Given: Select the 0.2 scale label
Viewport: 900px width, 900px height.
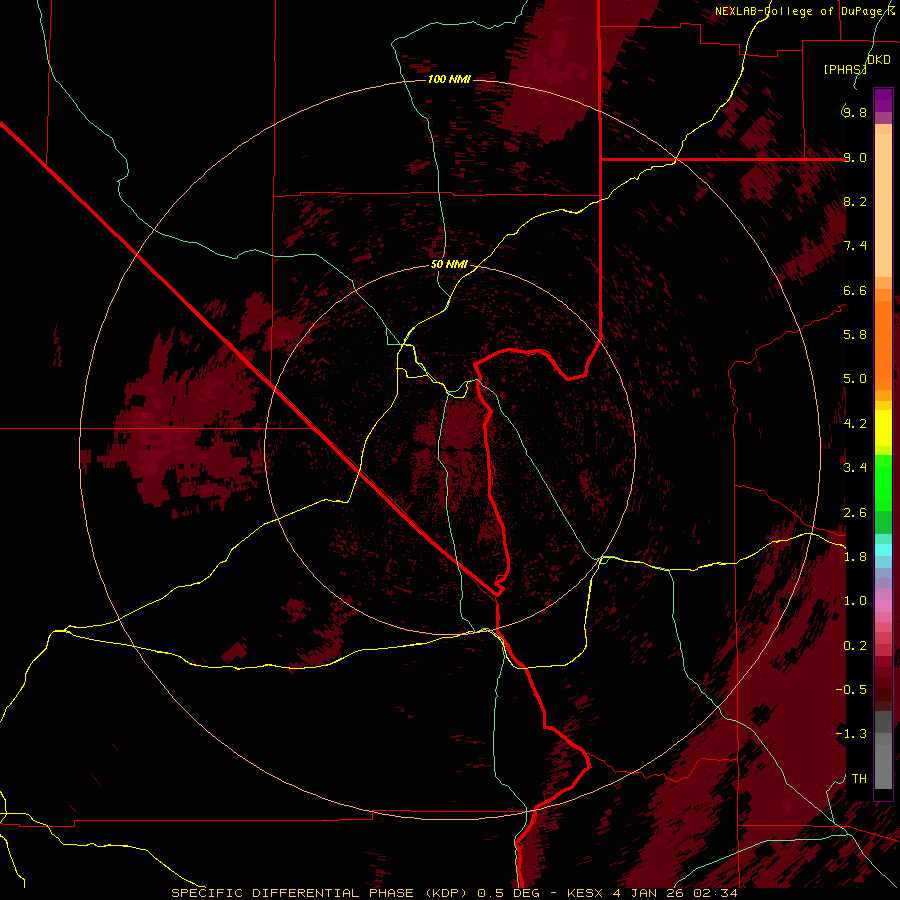Looking at the screenshot, I should coord(855,646).
